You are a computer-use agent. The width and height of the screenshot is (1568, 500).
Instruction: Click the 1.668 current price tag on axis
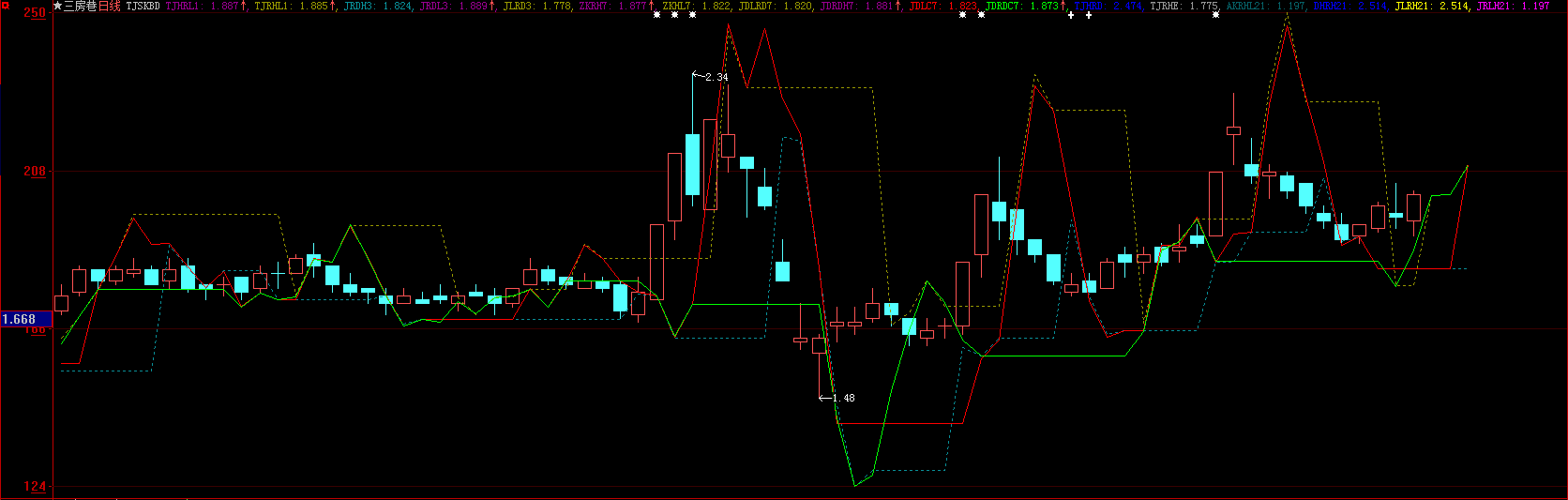pos(25,319)
